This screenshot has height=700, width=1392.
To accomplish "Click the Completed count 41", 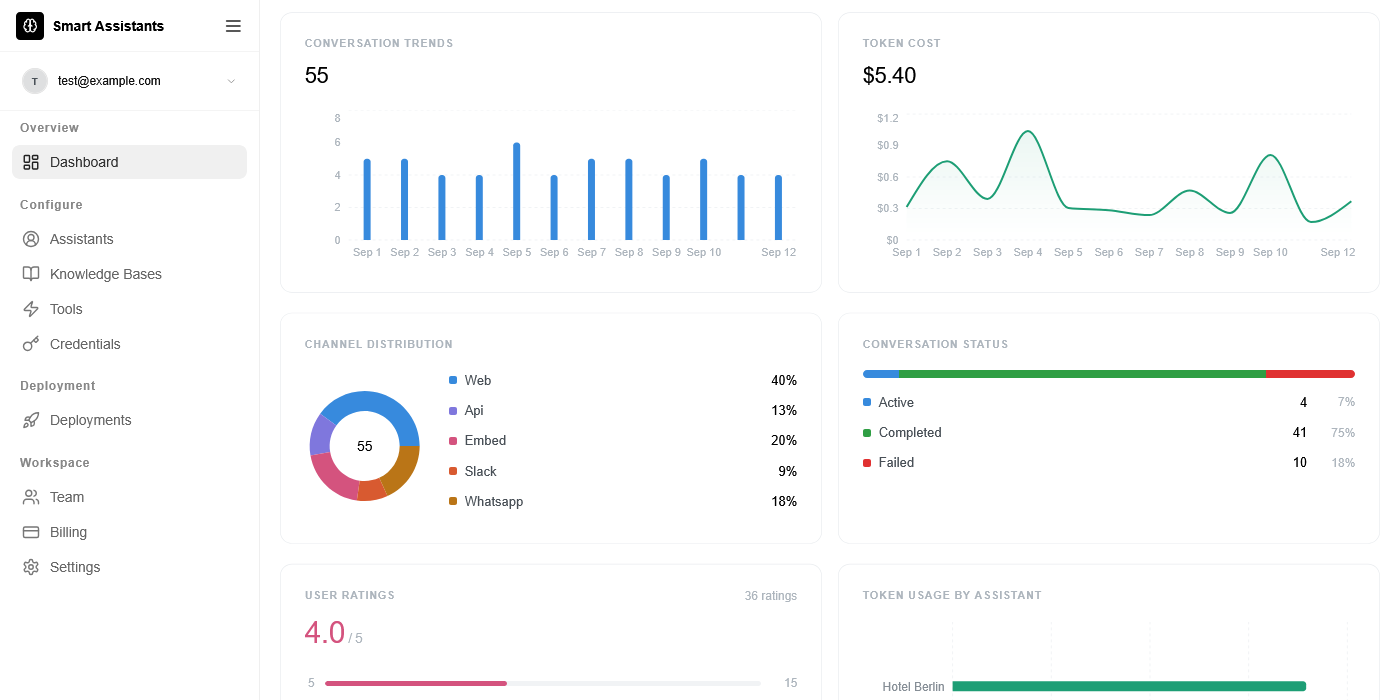I will (x=1300, y=432).
